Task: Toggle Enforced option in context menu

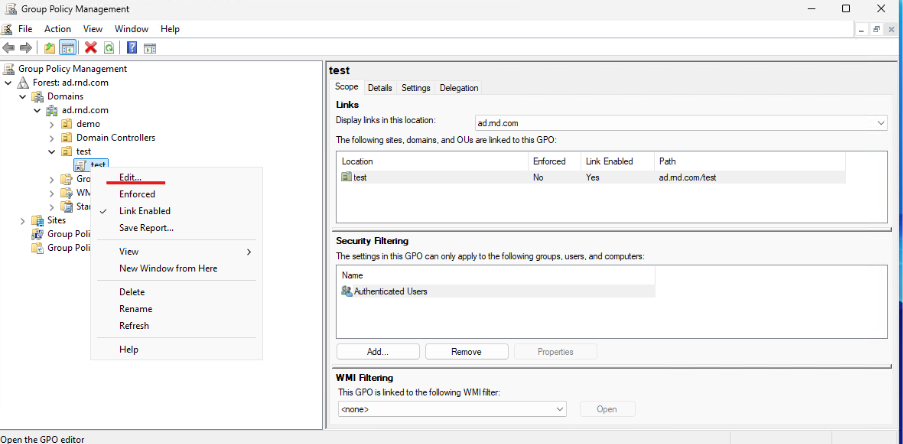Action: [137, 194]
